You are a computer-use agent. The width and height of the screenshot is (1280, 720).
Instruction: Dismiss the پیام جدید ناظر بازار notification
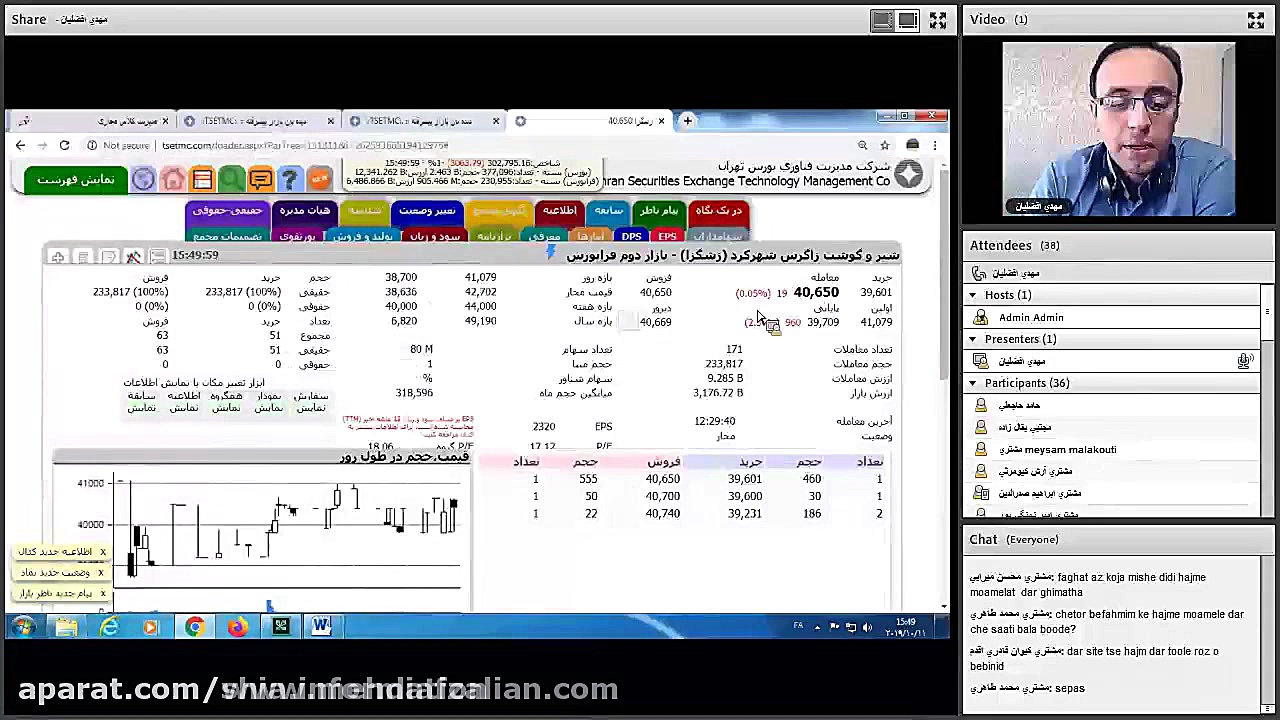point(102,594)
